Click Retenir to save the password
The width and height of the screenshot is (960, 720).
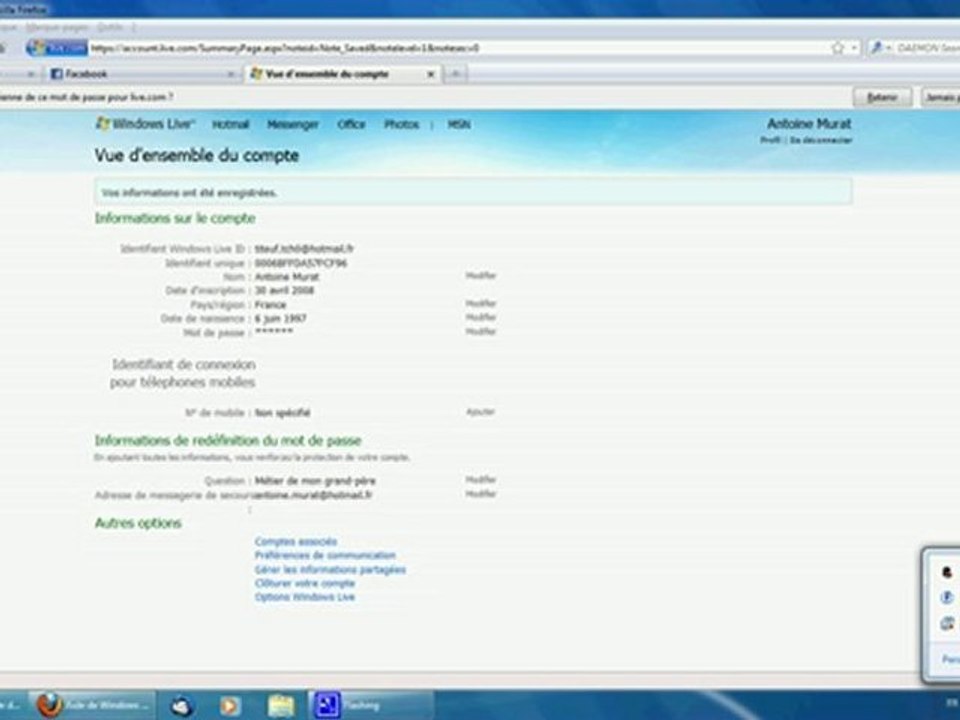pos(882,97)
